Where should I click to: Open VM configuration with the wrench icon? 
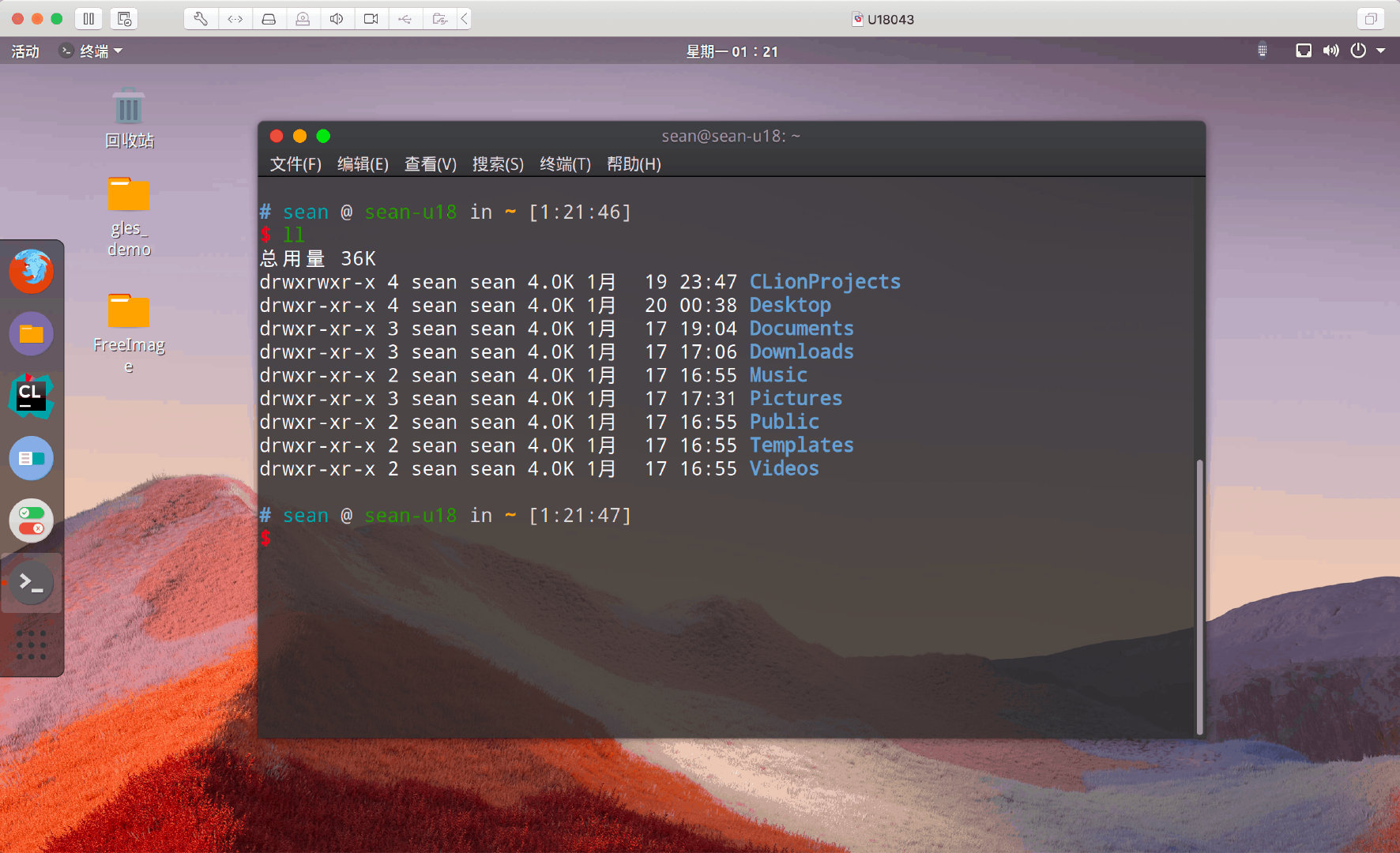(201, 19)
